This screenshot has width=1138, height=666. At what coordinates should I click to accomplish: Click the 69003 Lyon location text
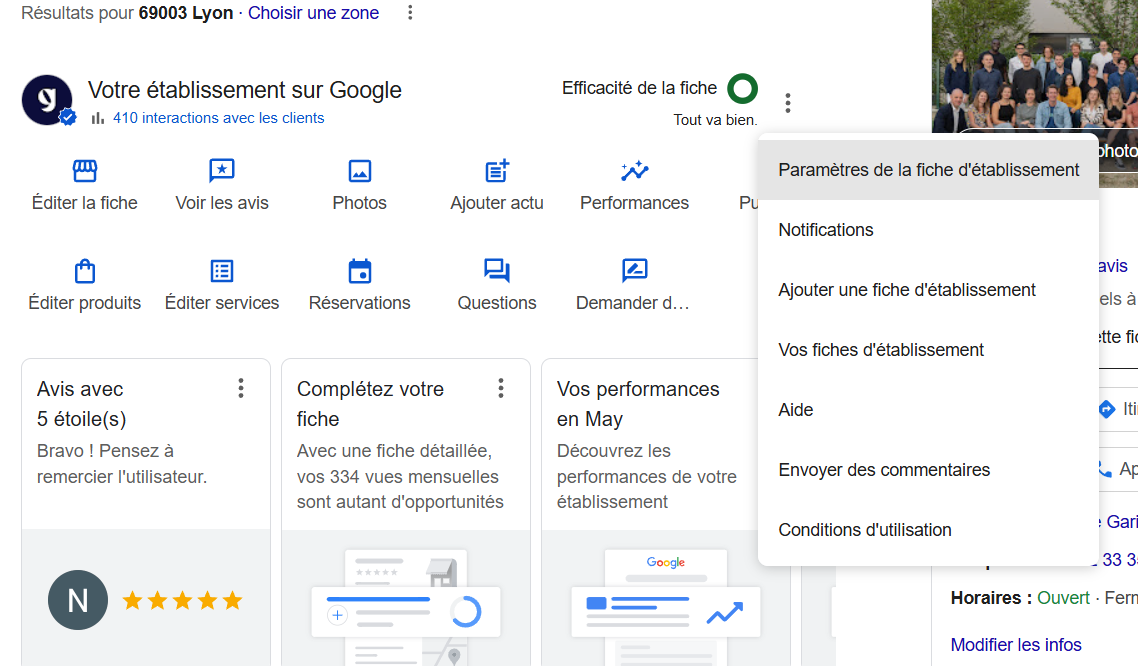[186, 13]
